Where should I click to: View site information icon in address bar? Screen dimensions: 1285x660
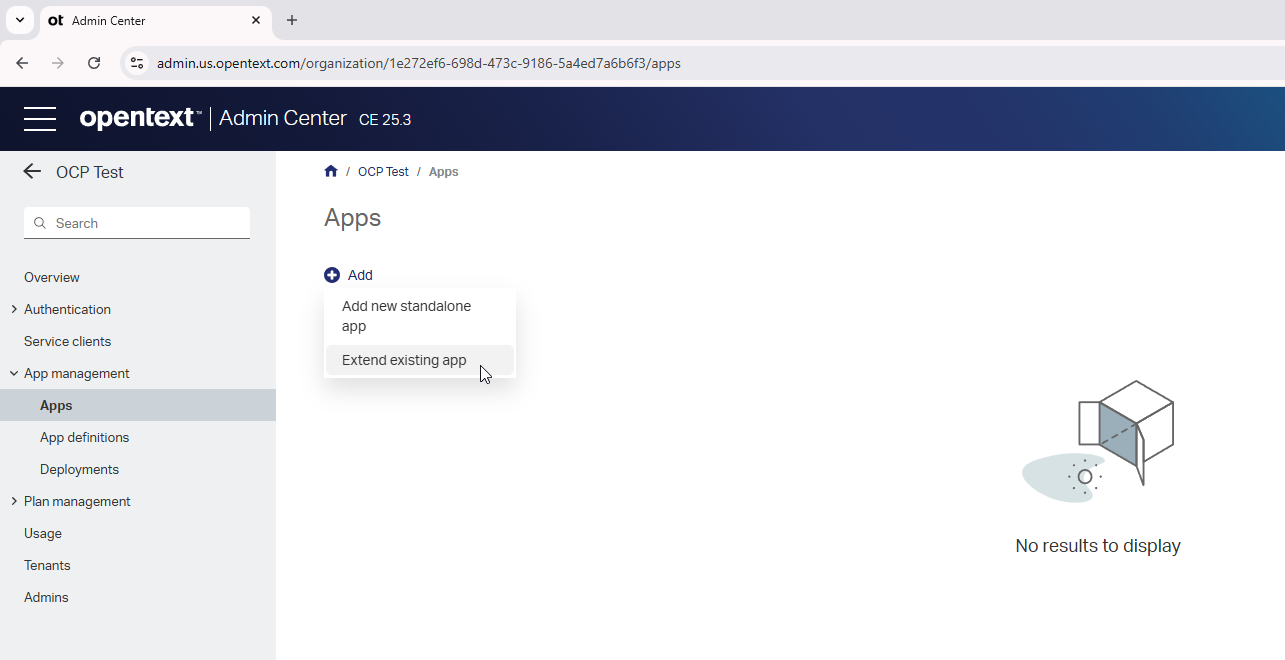pos(137,63)
